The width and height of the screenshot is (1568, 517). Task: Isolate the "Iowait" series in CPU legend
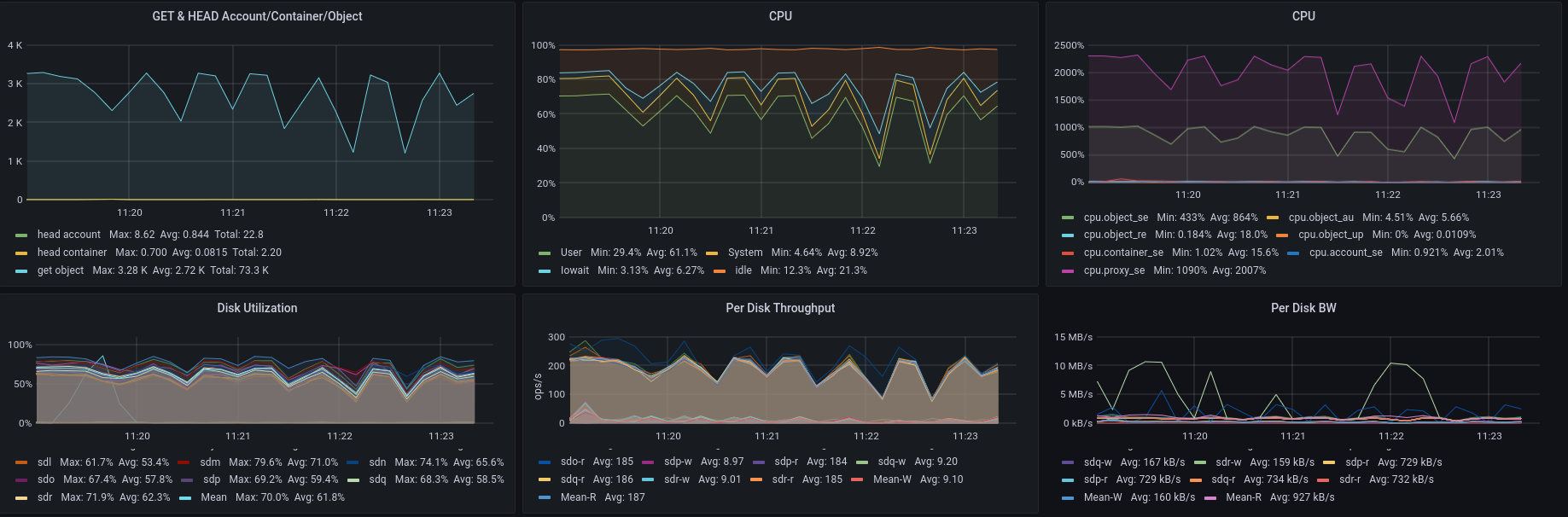(574, 270)
